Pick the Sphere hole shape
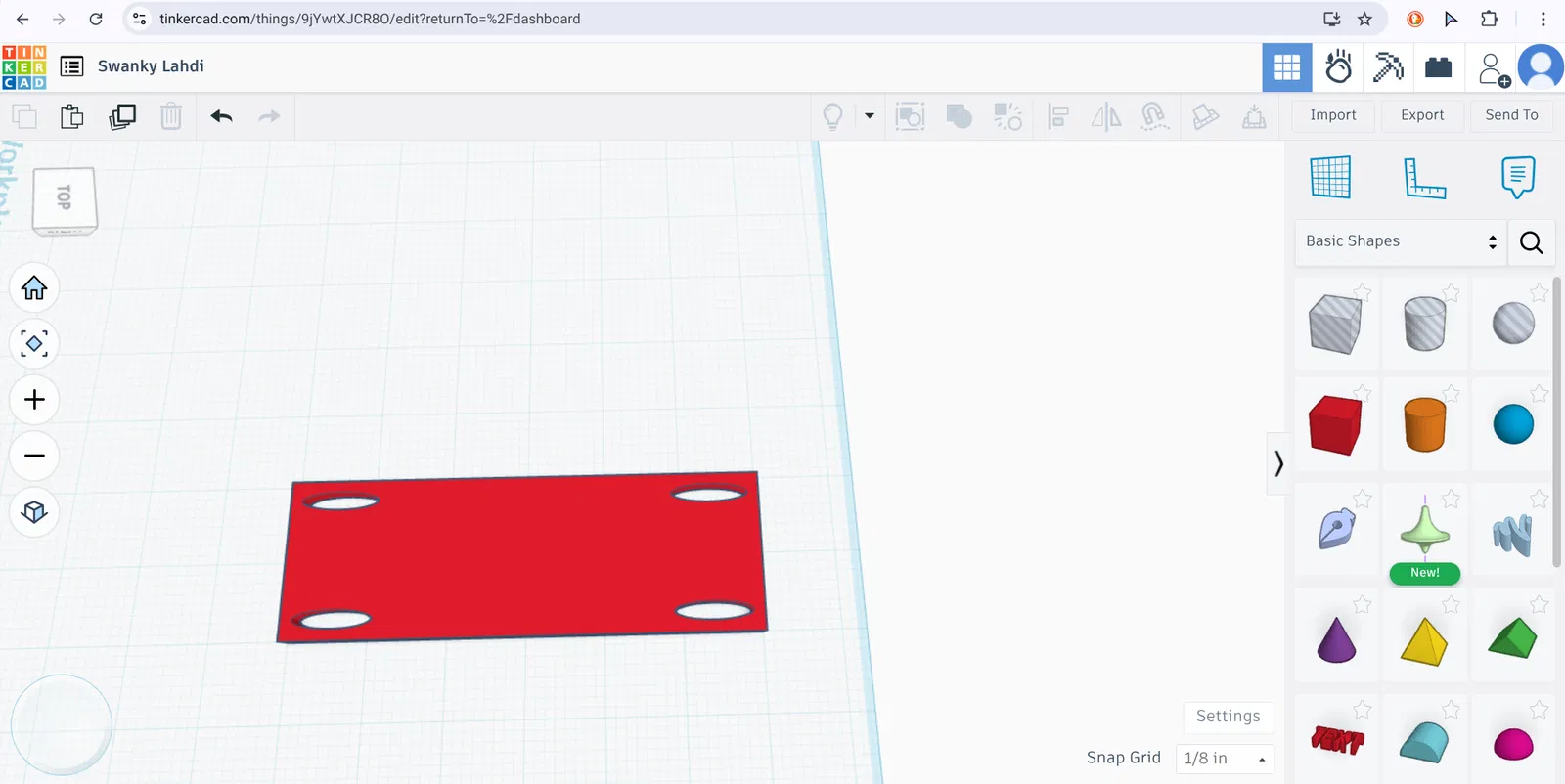The width and height of the screenshot is (1565, 784). (x=1513, y=324)
